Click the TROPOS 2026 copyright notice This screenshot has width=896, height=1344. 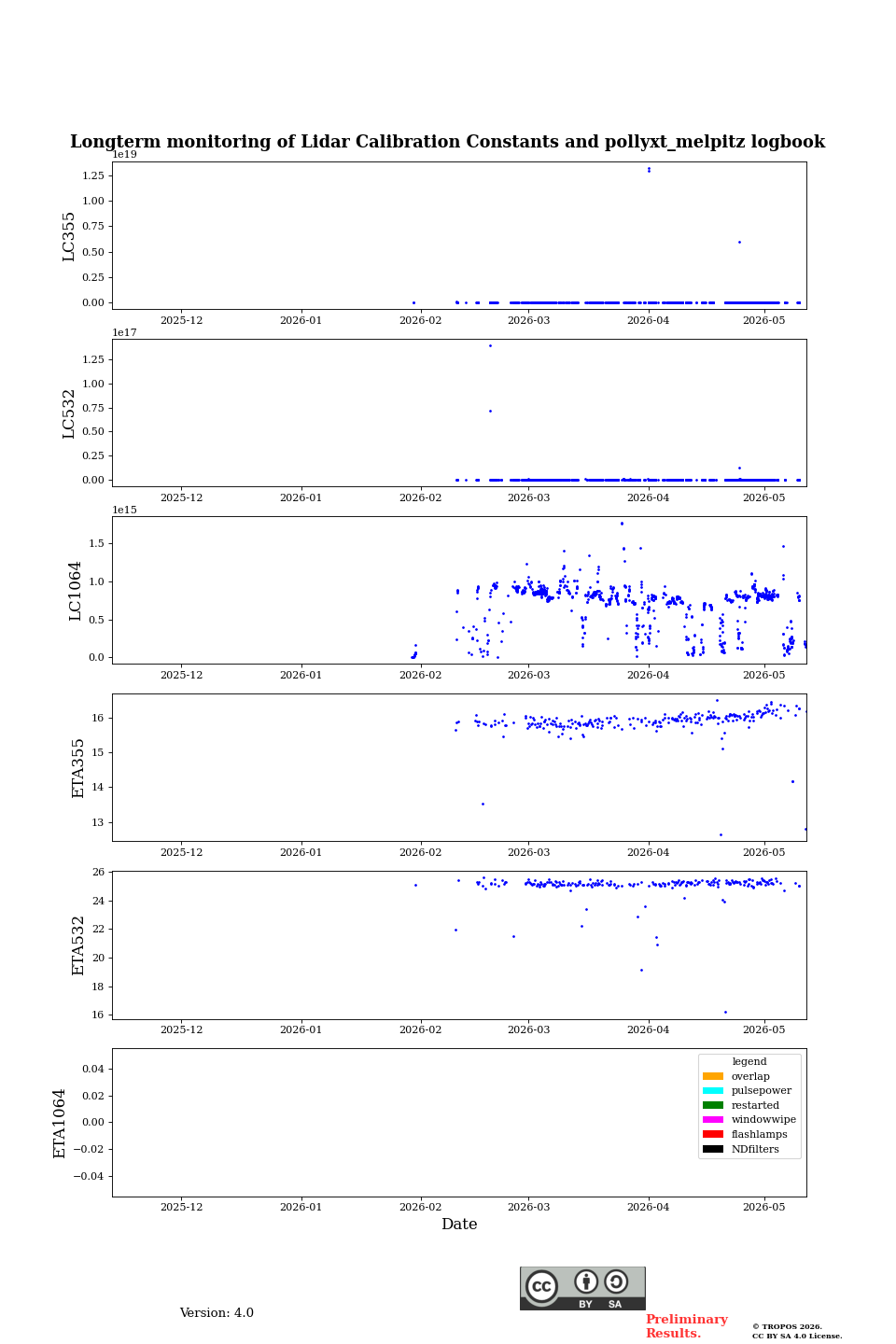coord(797,1331)
